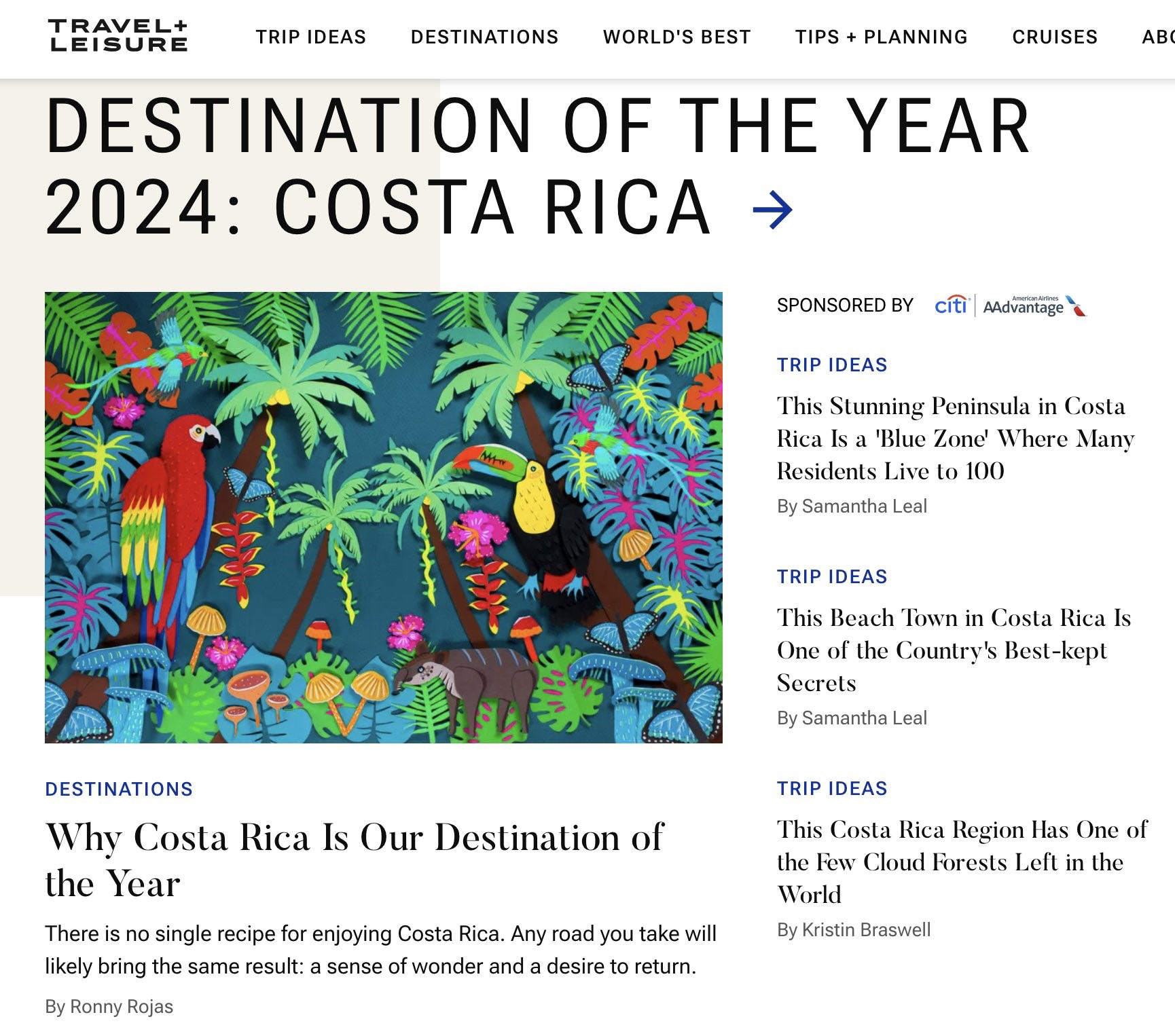Open the Destinations navigation item
Image resolution: width=1175 pixels, height=1036 pixels.
485,37
